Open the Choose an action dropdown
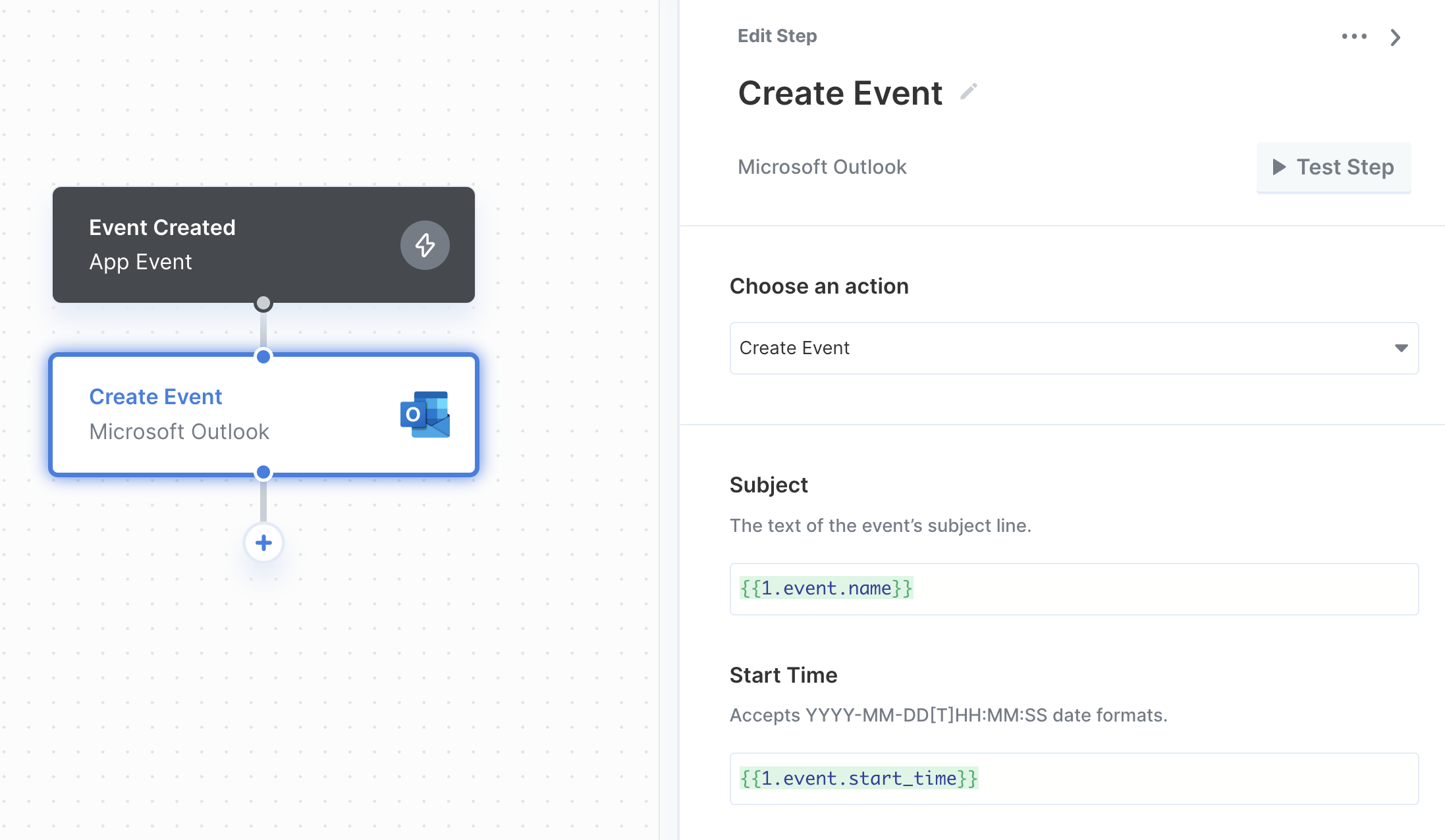The image size is (1445, 840). pos(1074,348)
